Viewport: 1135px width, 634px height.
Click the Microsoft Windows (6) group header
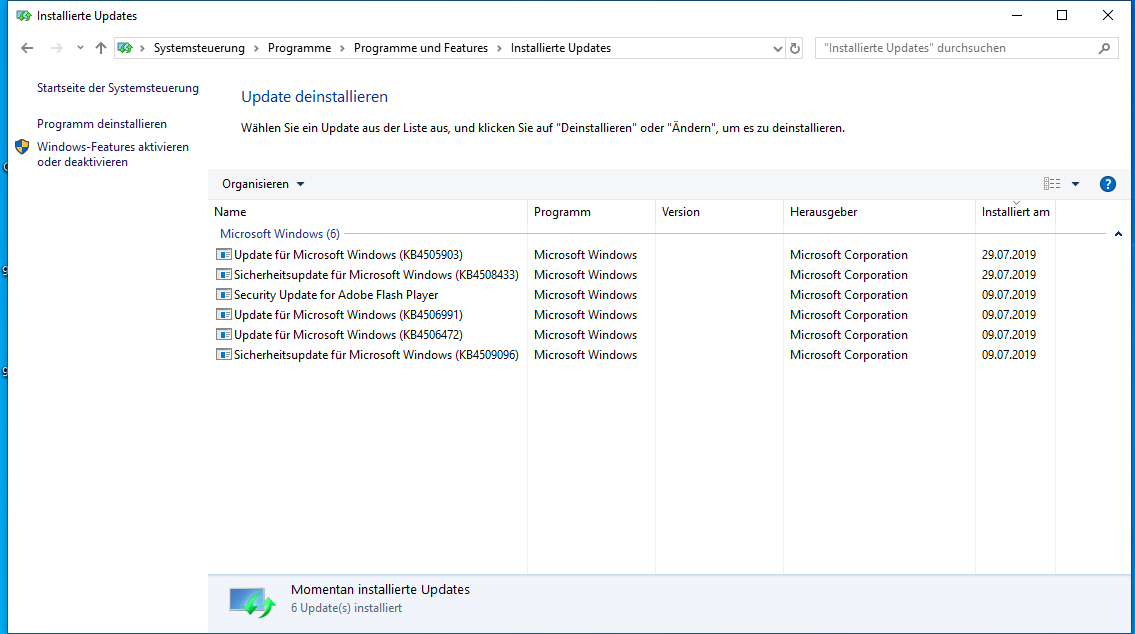(x=279, y=234)
